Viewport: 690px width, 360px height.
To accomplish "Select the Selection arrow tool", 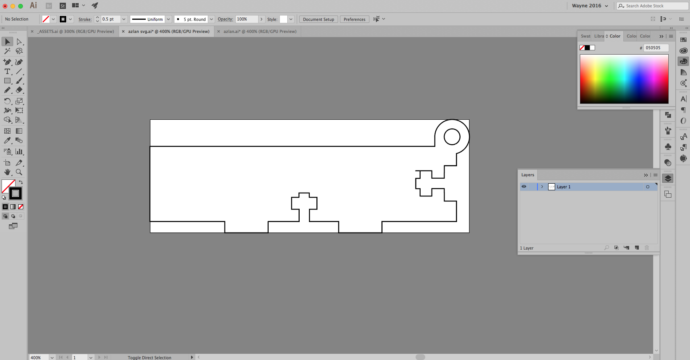I will (7, 42).
